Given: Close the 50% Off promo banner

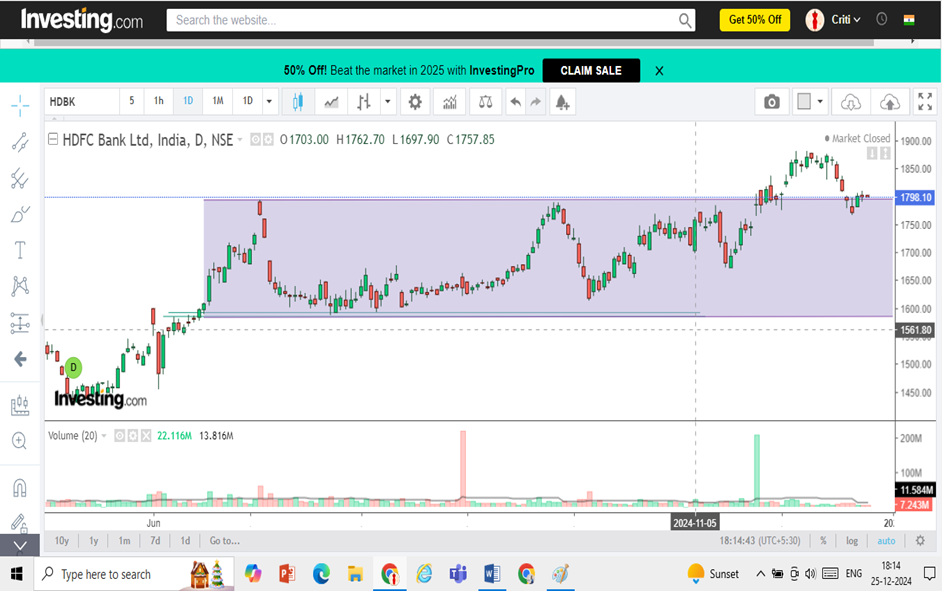Looking at the screenshot, I should pos(659,71).
